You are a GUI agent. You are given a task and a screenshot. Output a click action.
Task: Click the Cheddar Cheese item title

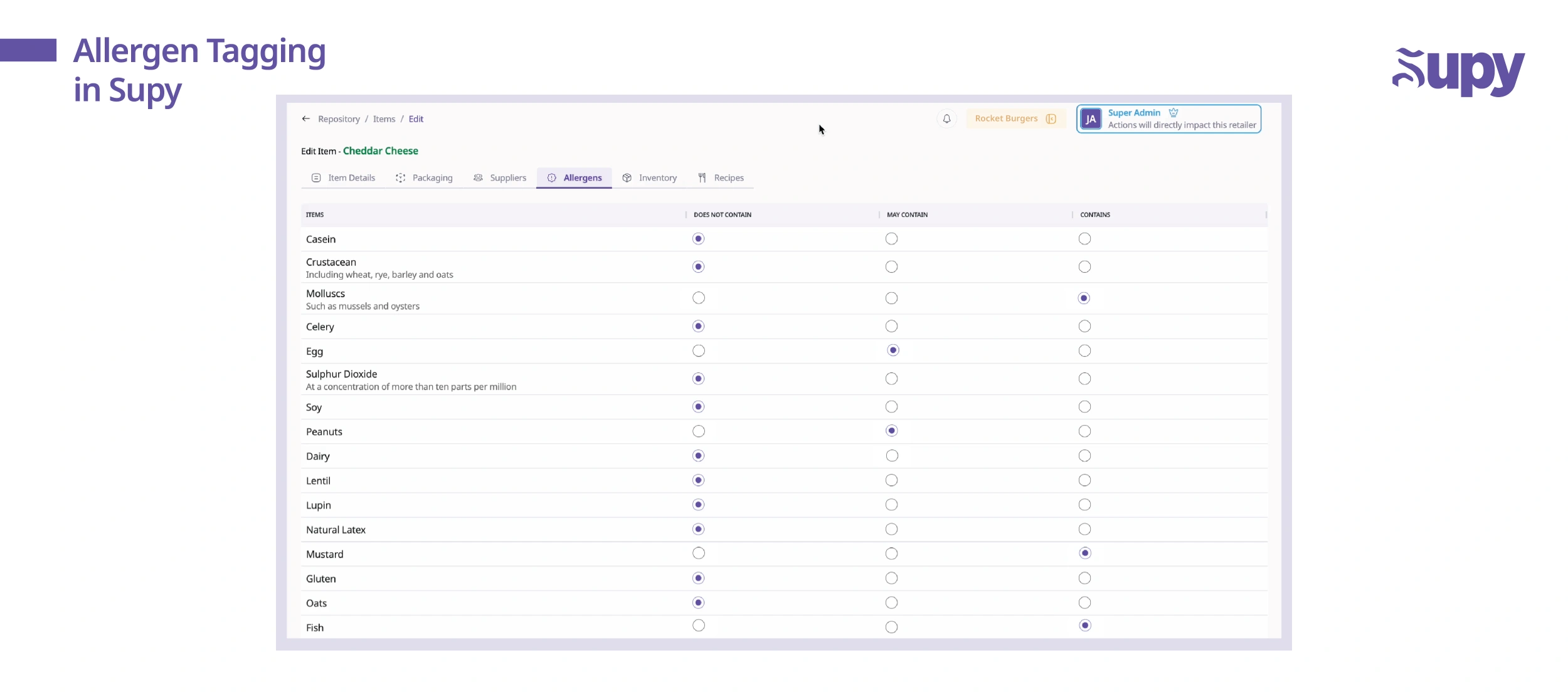pos(380,151)
